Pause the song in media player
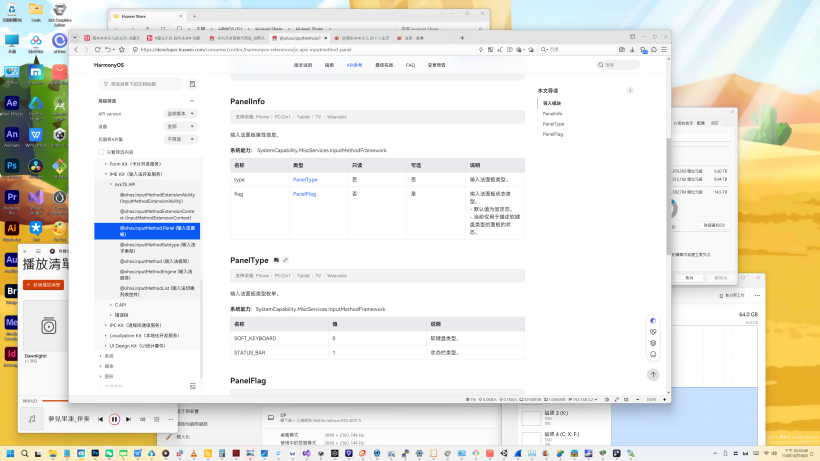 coord(114,419)
